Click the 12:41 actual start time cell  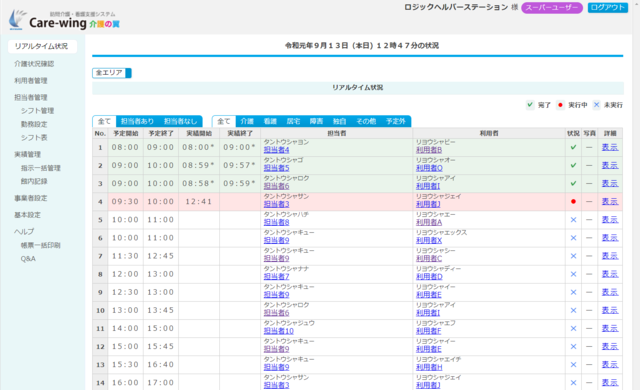click(x=199, y=202)
